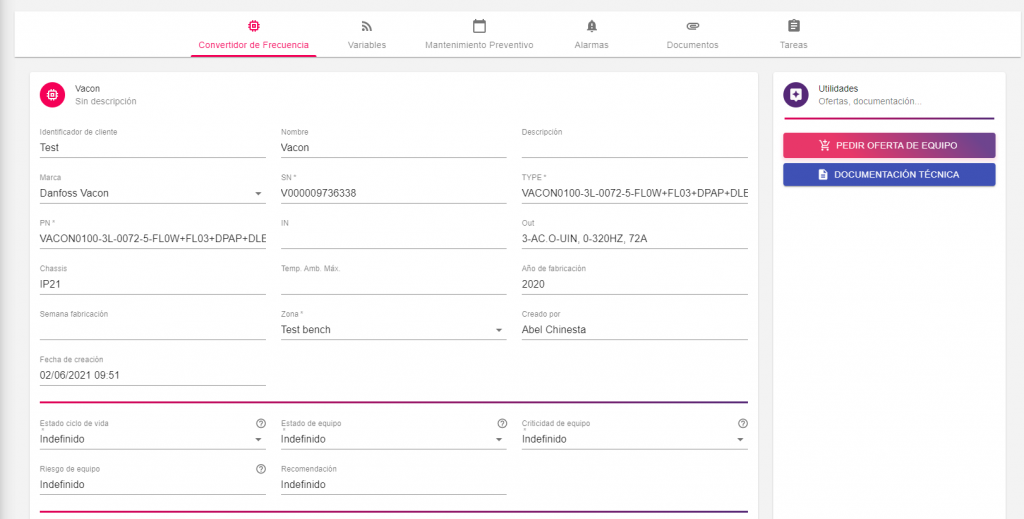Screen dimensions: 1024x519
Task: Click help icon beside Riesgo de equipo
Action: 260,468
